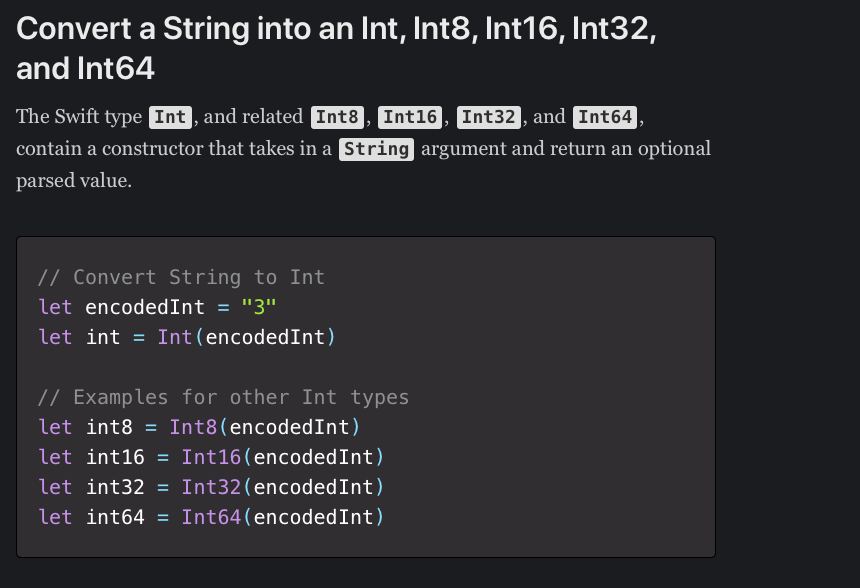Click the variable name int64 in code
860x588 pixels.
(115, 517)
